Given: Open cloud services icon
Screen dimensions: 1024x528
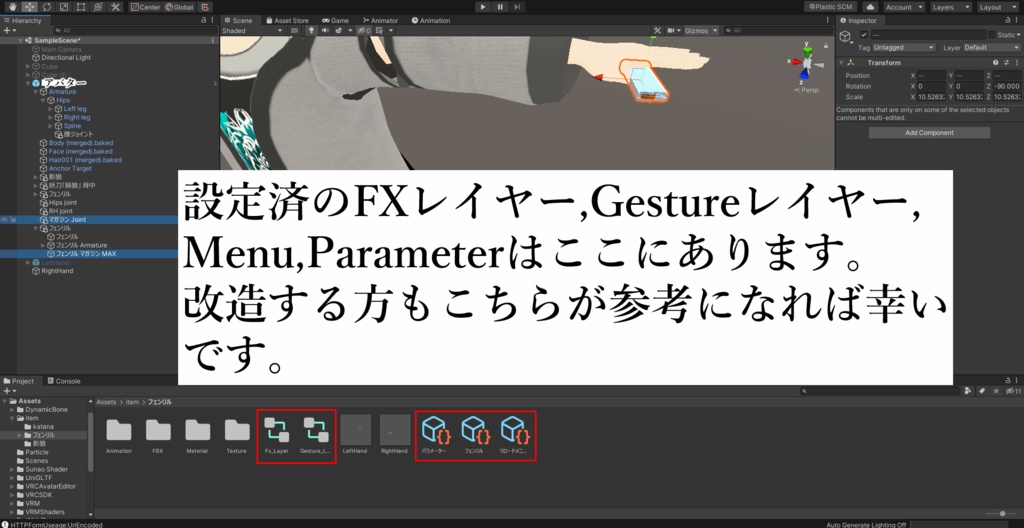Looking at the screenshot, I should 871,7.
